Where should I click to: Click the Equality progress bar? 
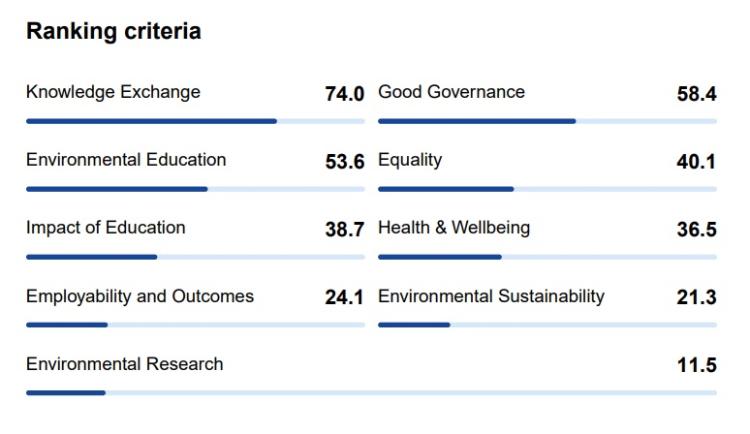pyautogui.click(x=547, y=189)
